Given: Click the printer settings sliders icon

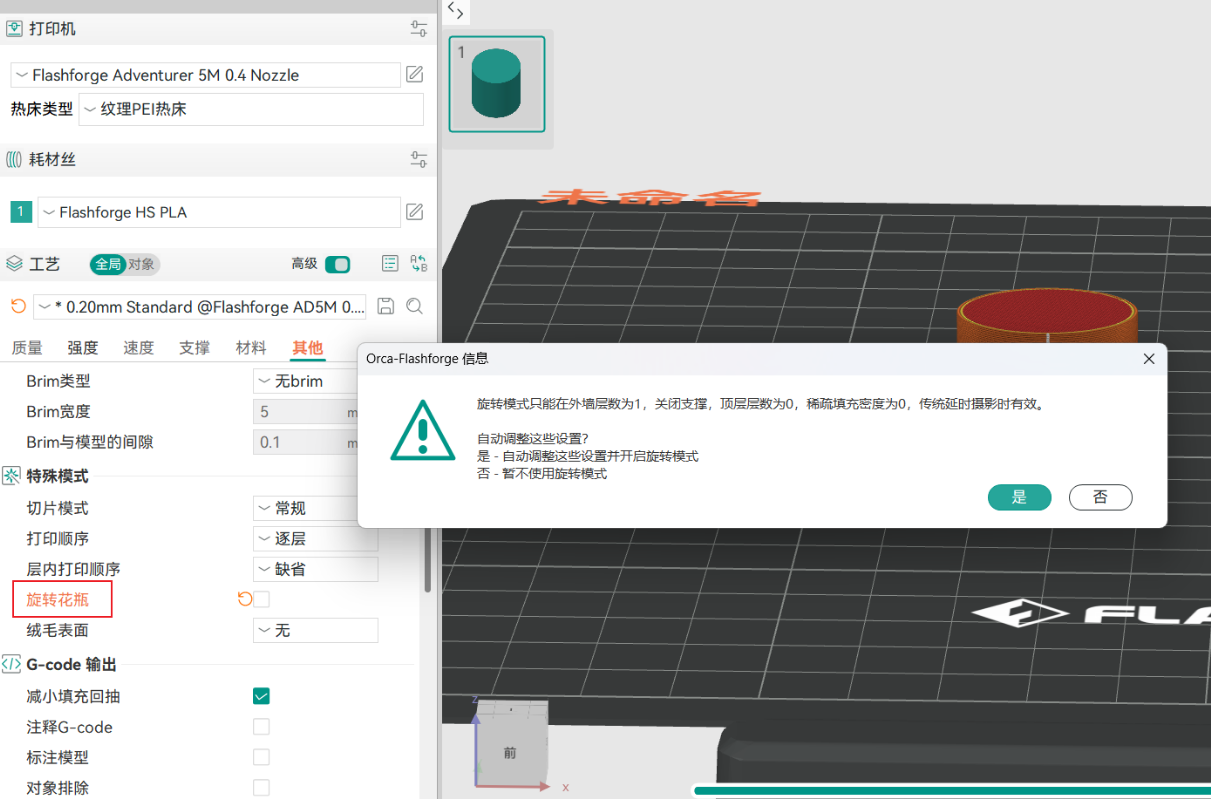Looking at the screenshot, I should 419,29.
